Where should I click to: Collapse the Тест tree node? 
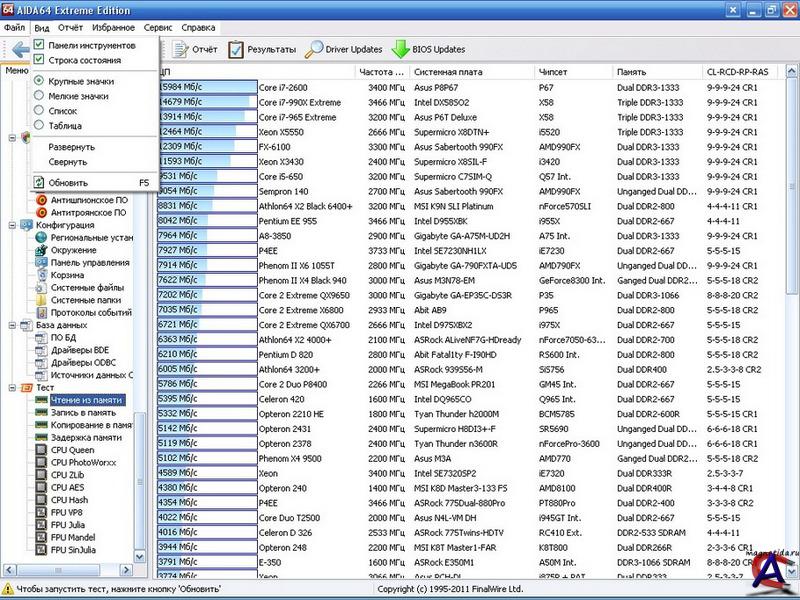tap(11, 387)
